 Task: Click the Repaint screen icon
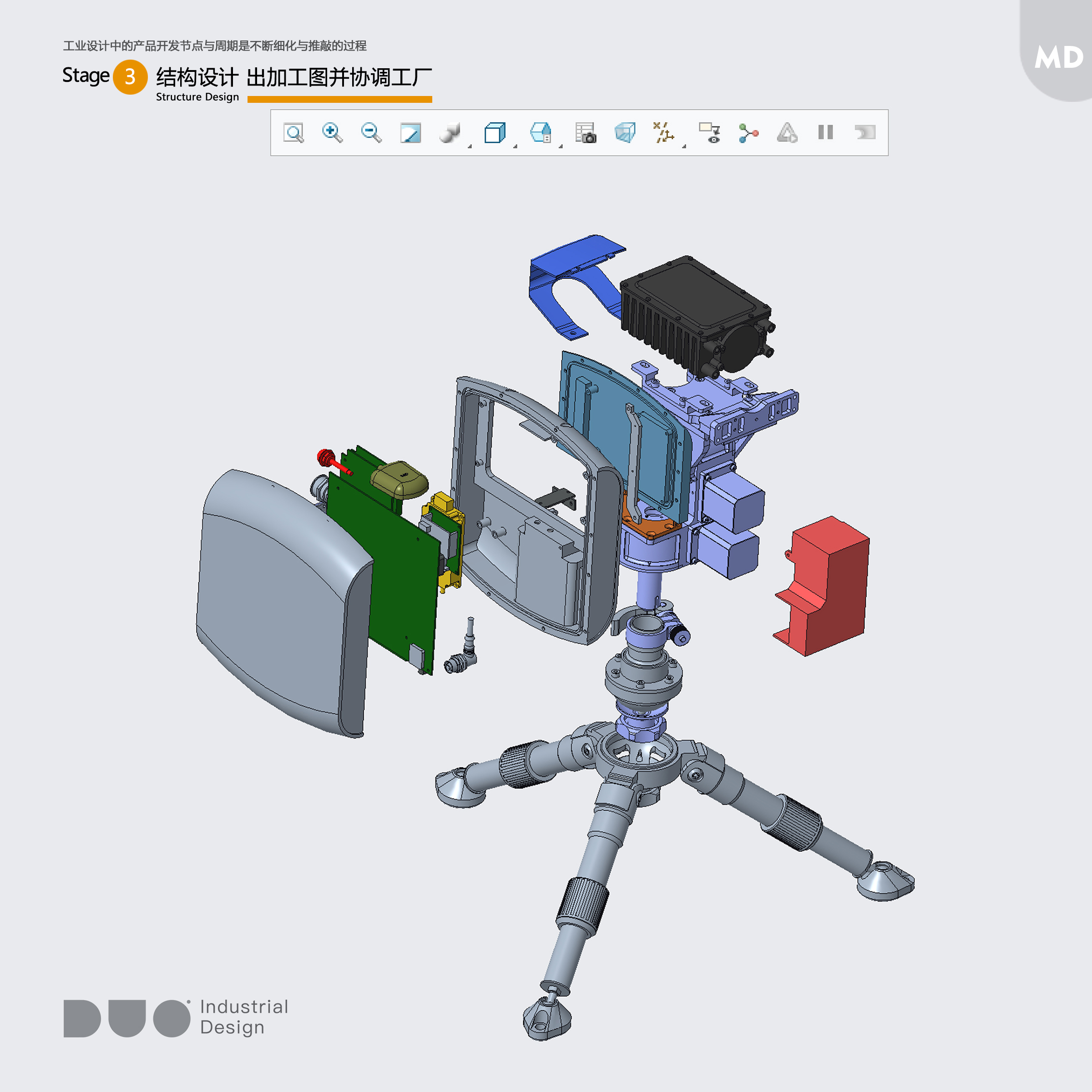410,133
